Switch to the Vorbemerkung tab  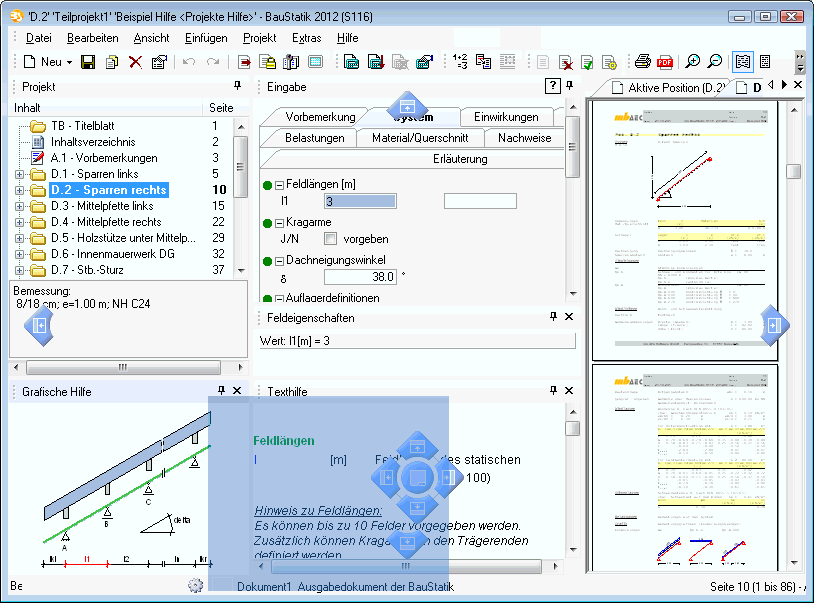(x=320, y=117)
